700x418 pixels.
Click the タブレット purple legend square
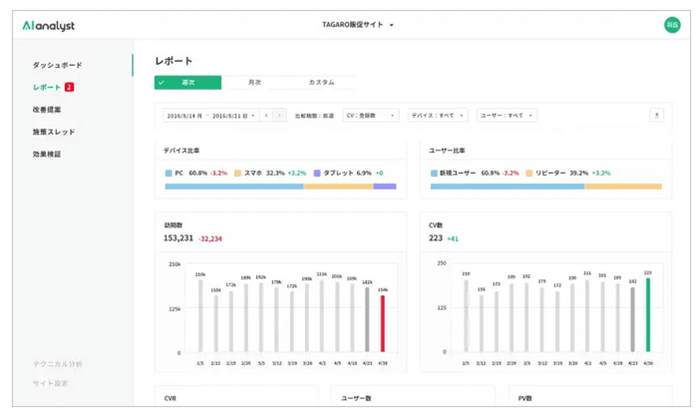click(x=317, y=173)
